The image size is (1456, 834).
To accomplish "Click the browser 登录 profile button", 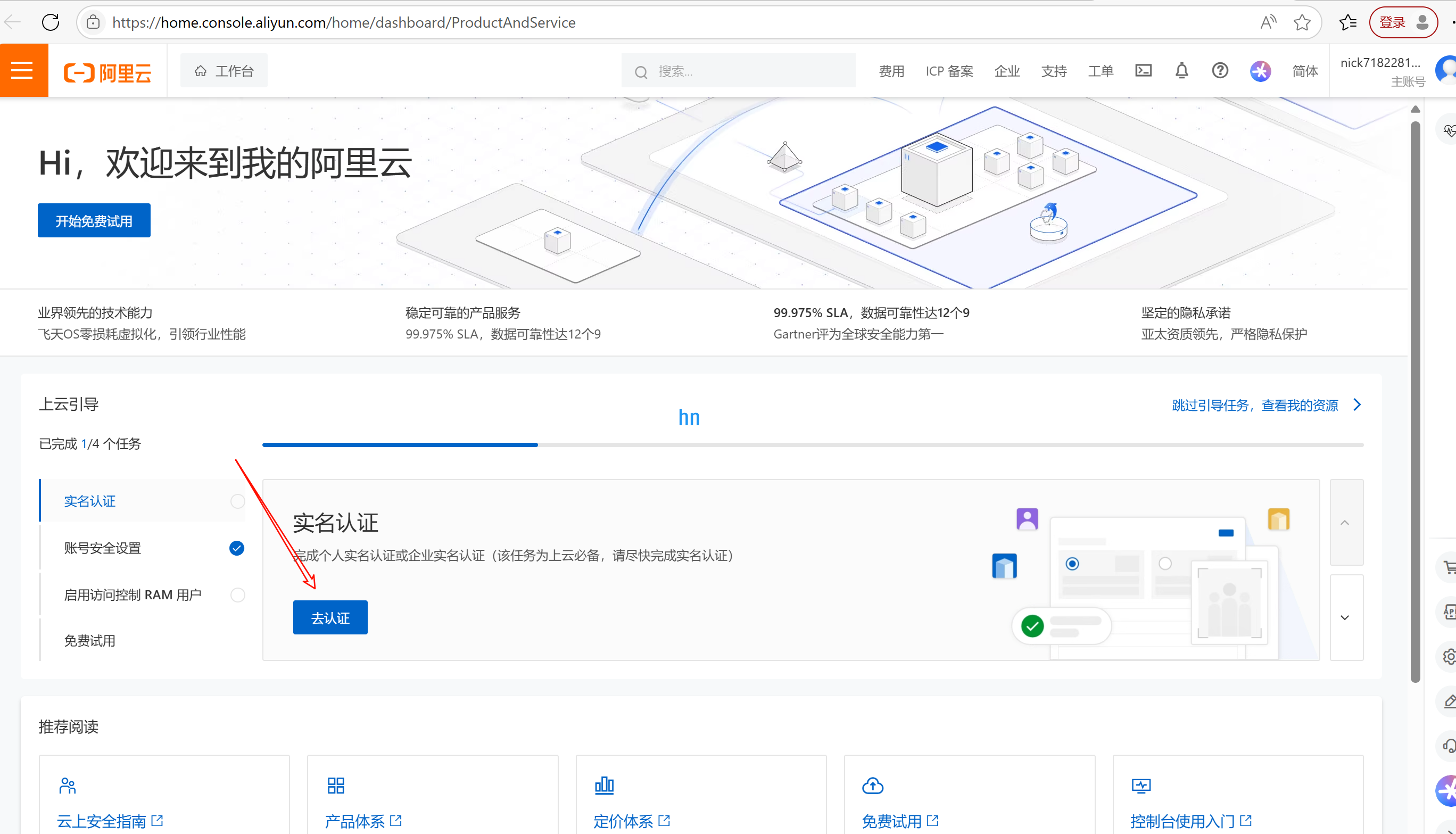I will pos(1403,22).
